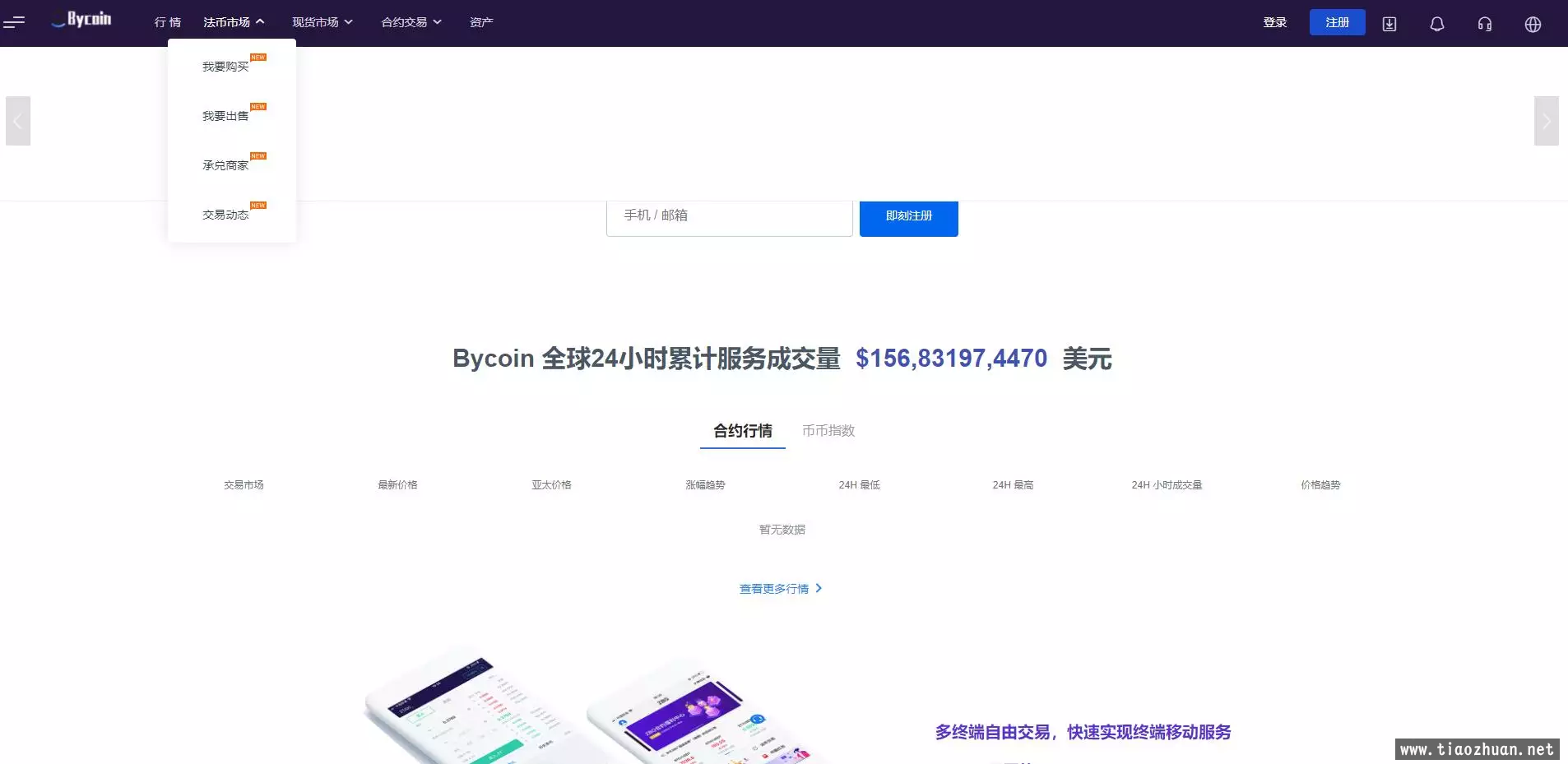This screenshot has width=1568, height=764.
Task: Open the language globe icon
Action: click(x=1533, y=24)
